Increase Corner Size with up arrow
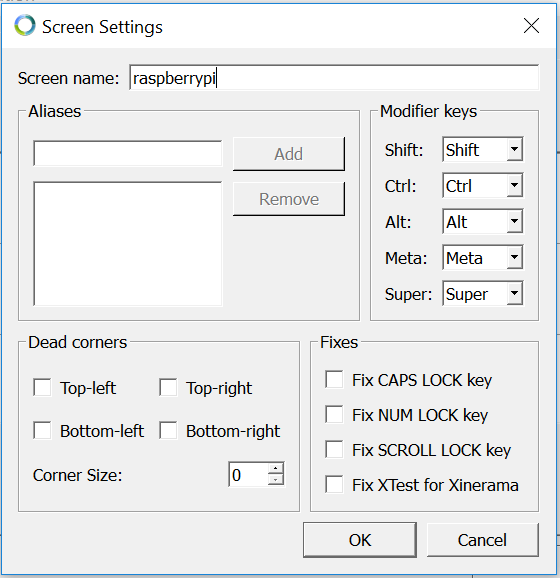This screenshot has width=560, height=578. [x=275, y=468]
